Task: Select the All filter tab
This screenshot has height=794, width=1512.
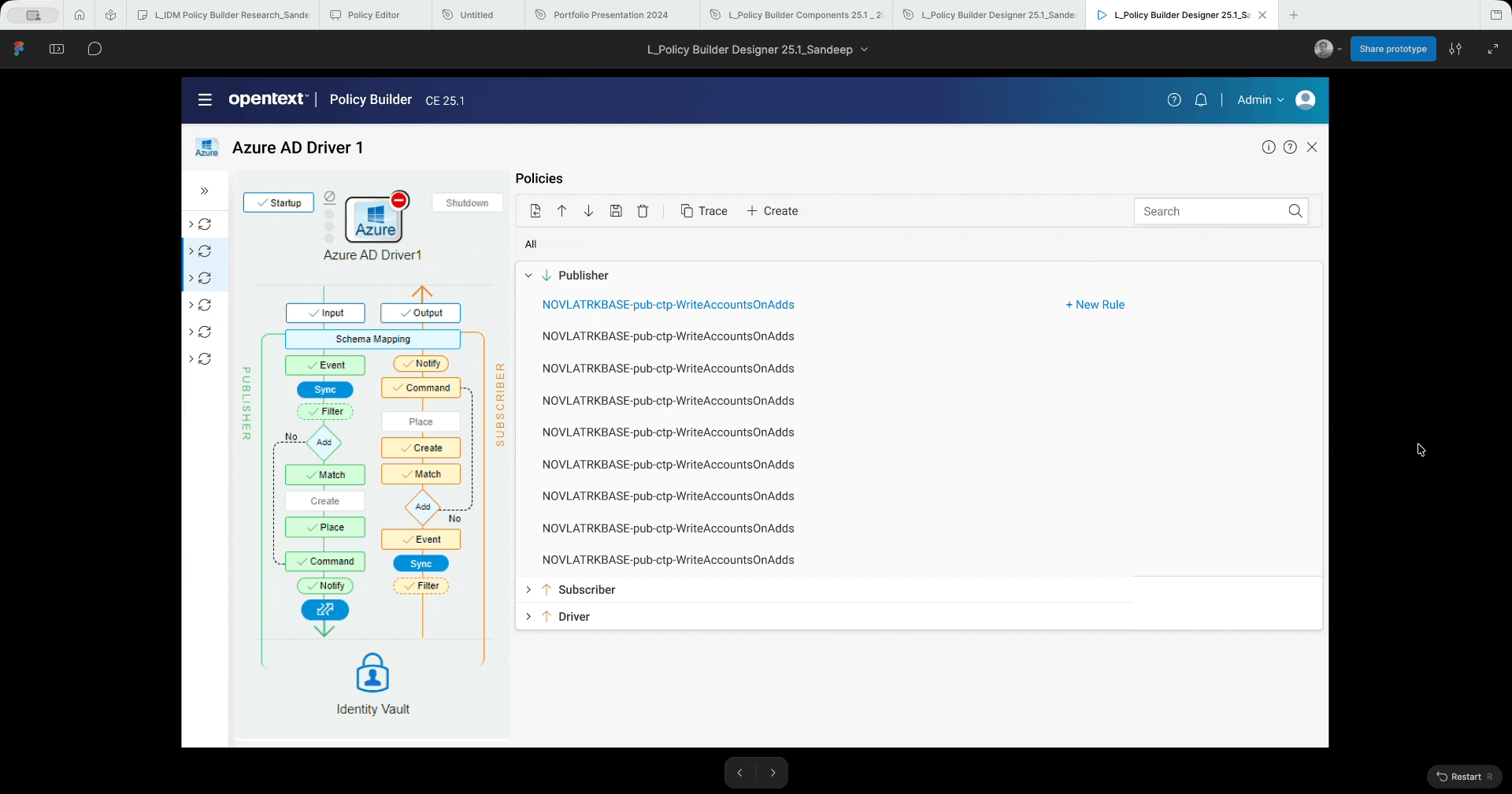Action: click(531, 244)
